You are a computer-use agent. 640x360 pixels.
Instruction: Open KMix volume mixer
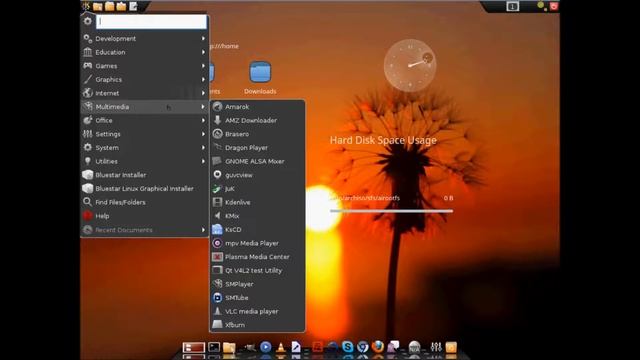[x=257, y=216]
